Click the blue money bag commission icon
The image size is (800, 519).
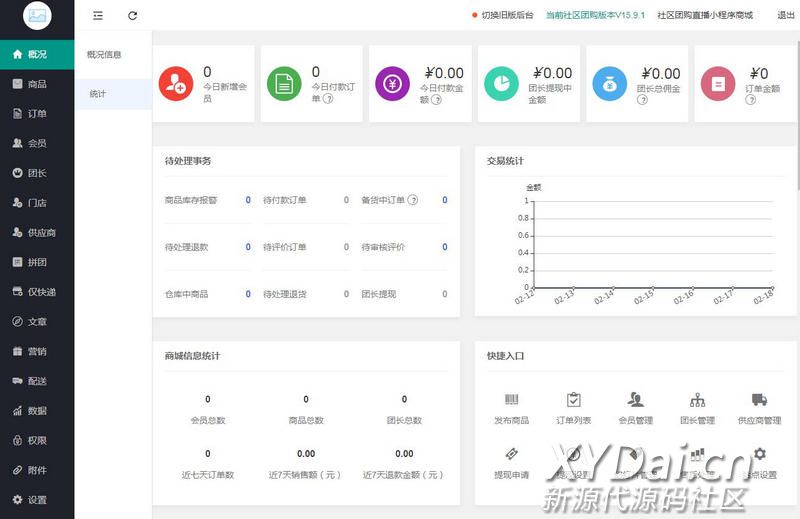(x=610, y=84)
